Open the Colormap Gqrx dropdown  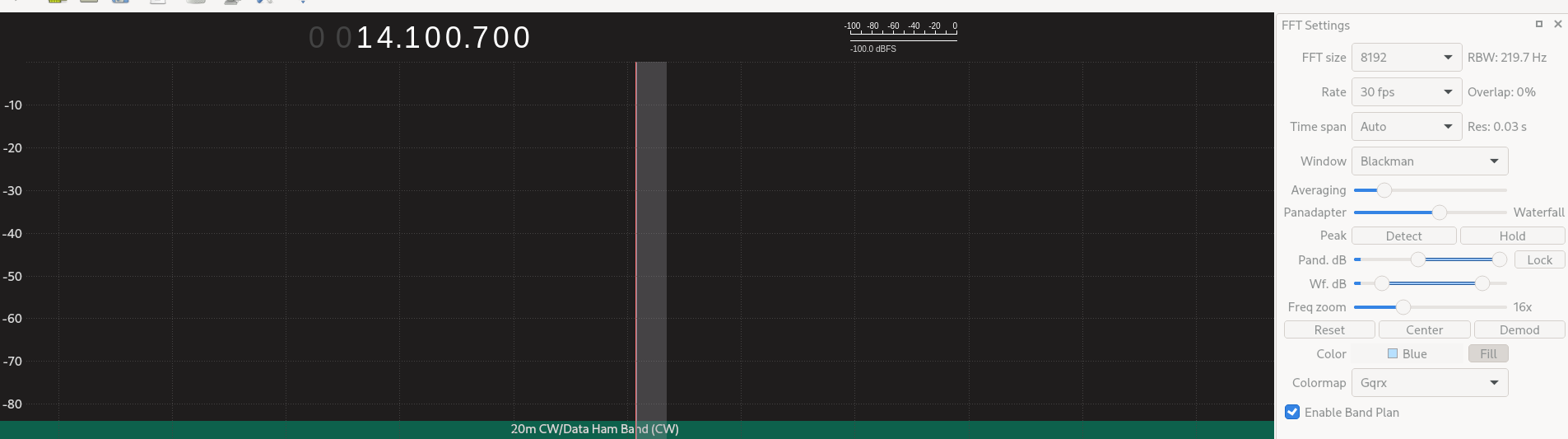tap(1429, 383)
